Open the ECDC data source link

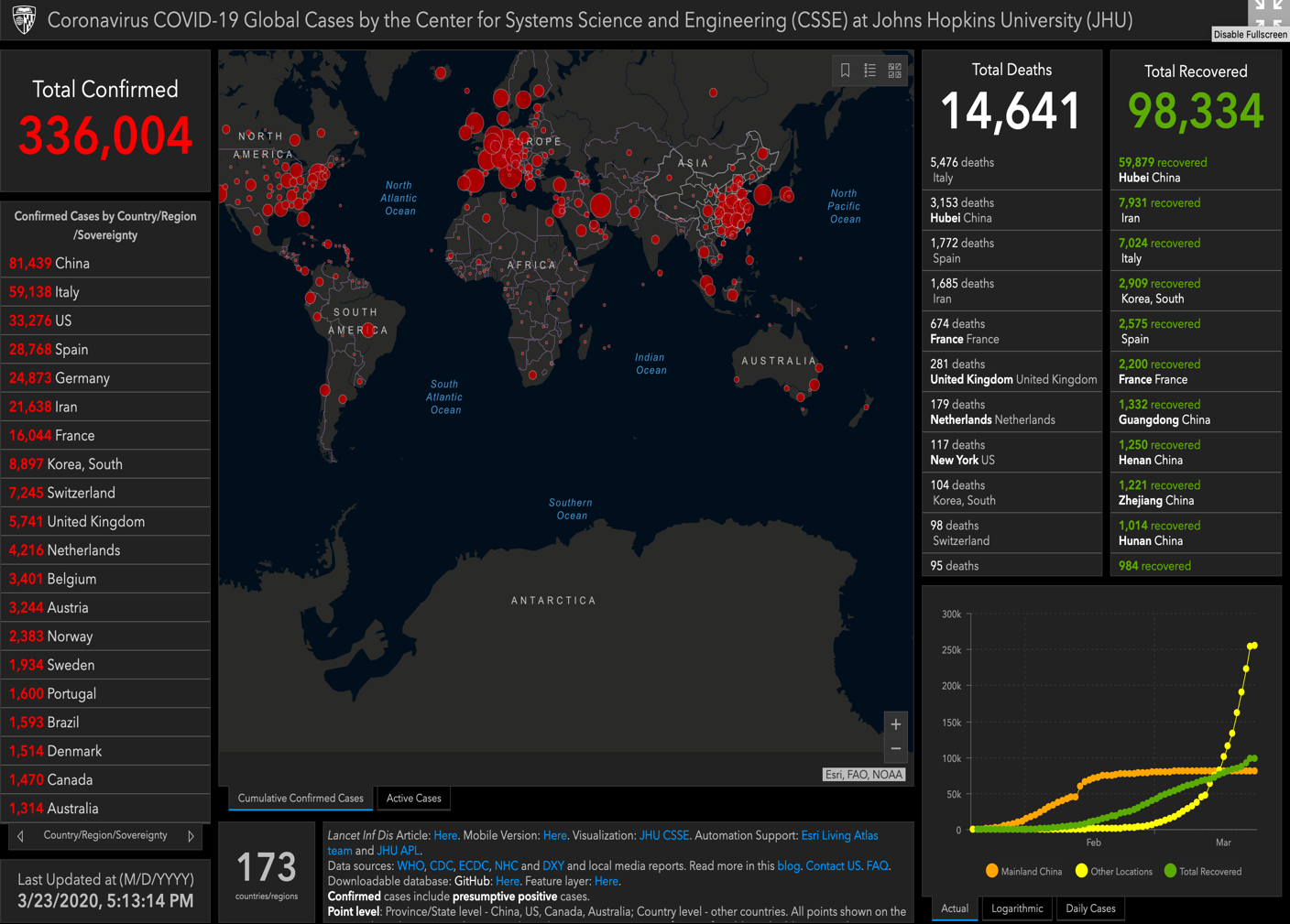click(x=474, y=865)
